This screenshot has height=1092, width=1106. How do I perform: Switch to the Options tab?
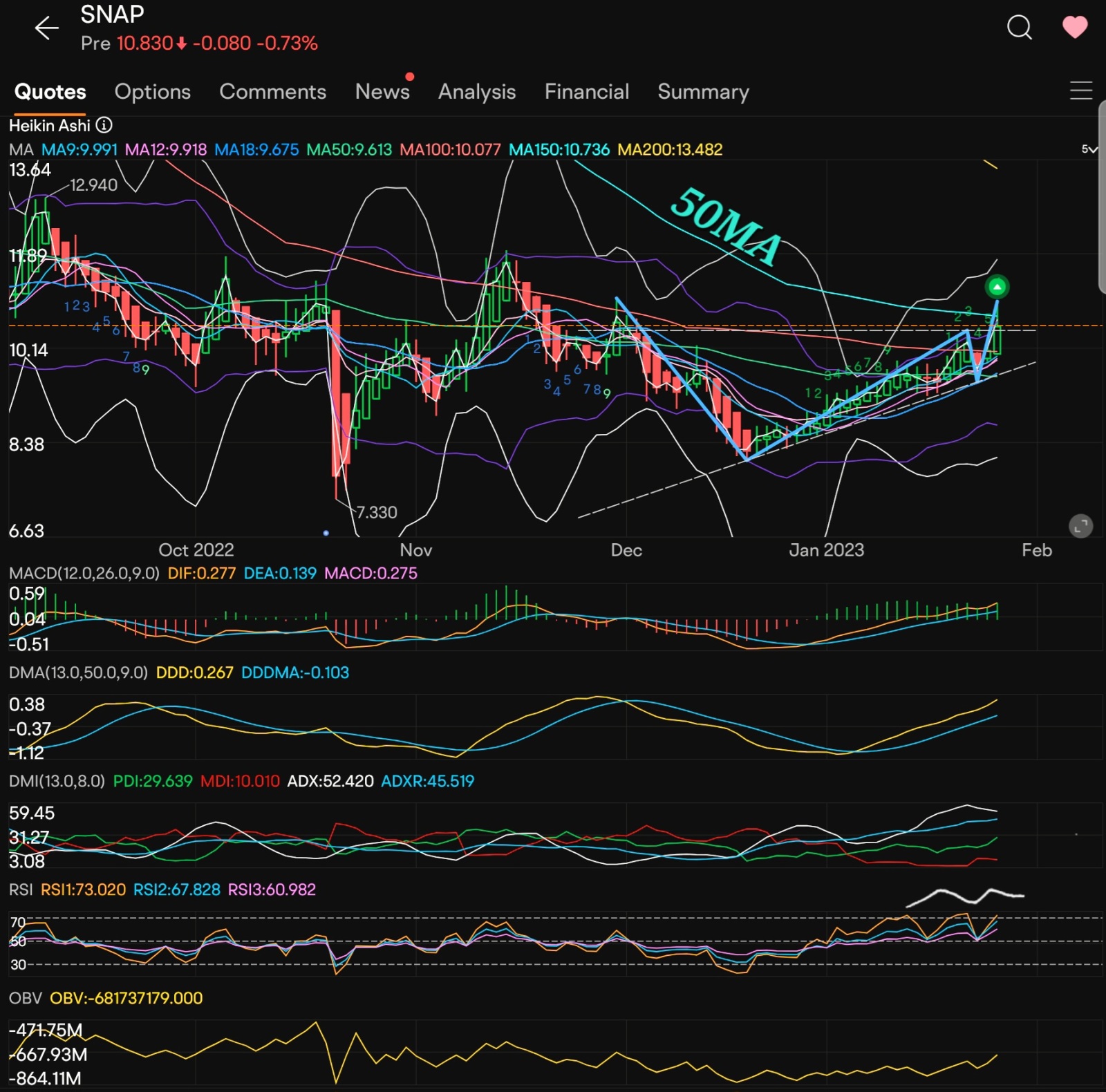tap(153, 92)
